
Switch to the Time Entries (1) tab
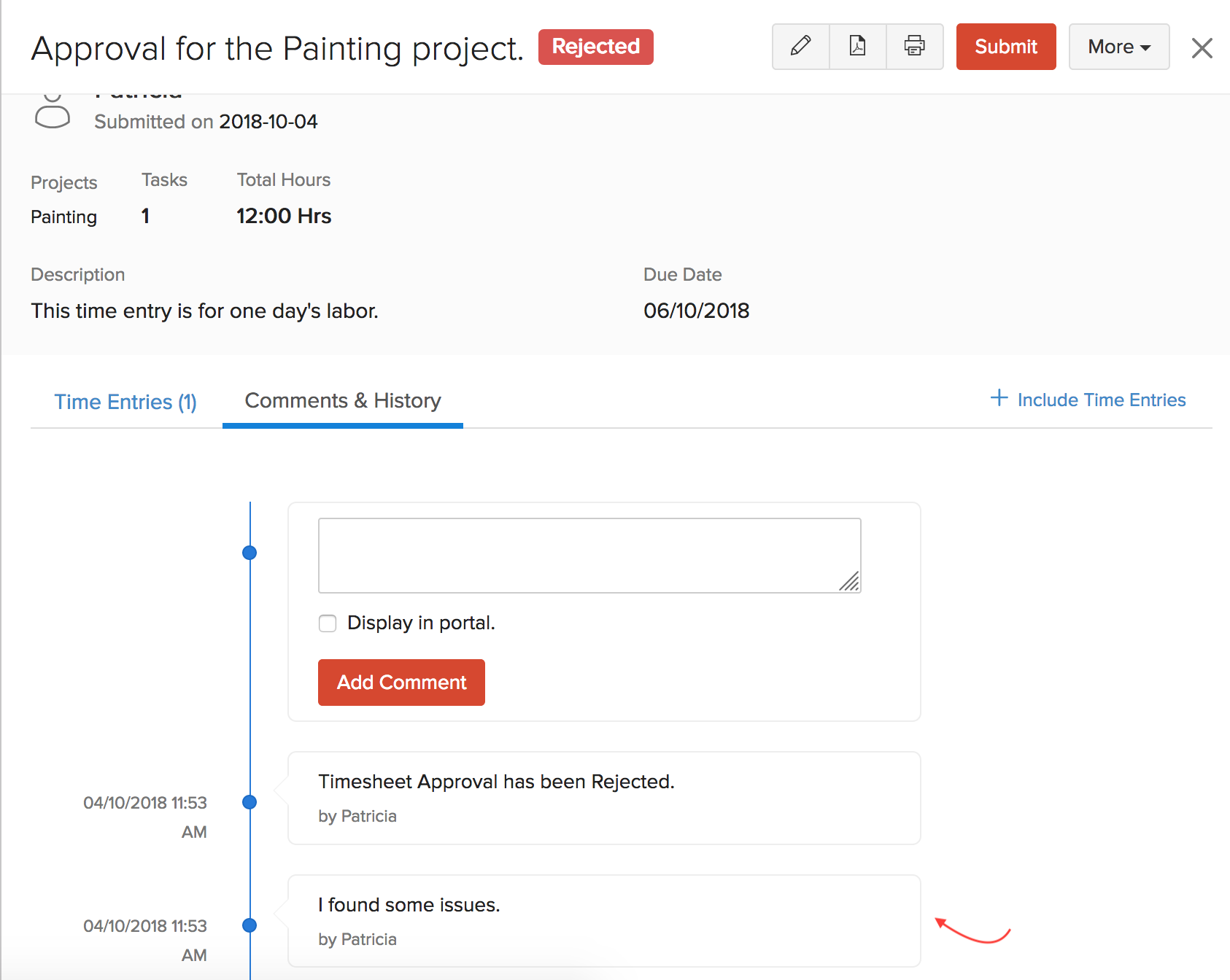(125, 402)
